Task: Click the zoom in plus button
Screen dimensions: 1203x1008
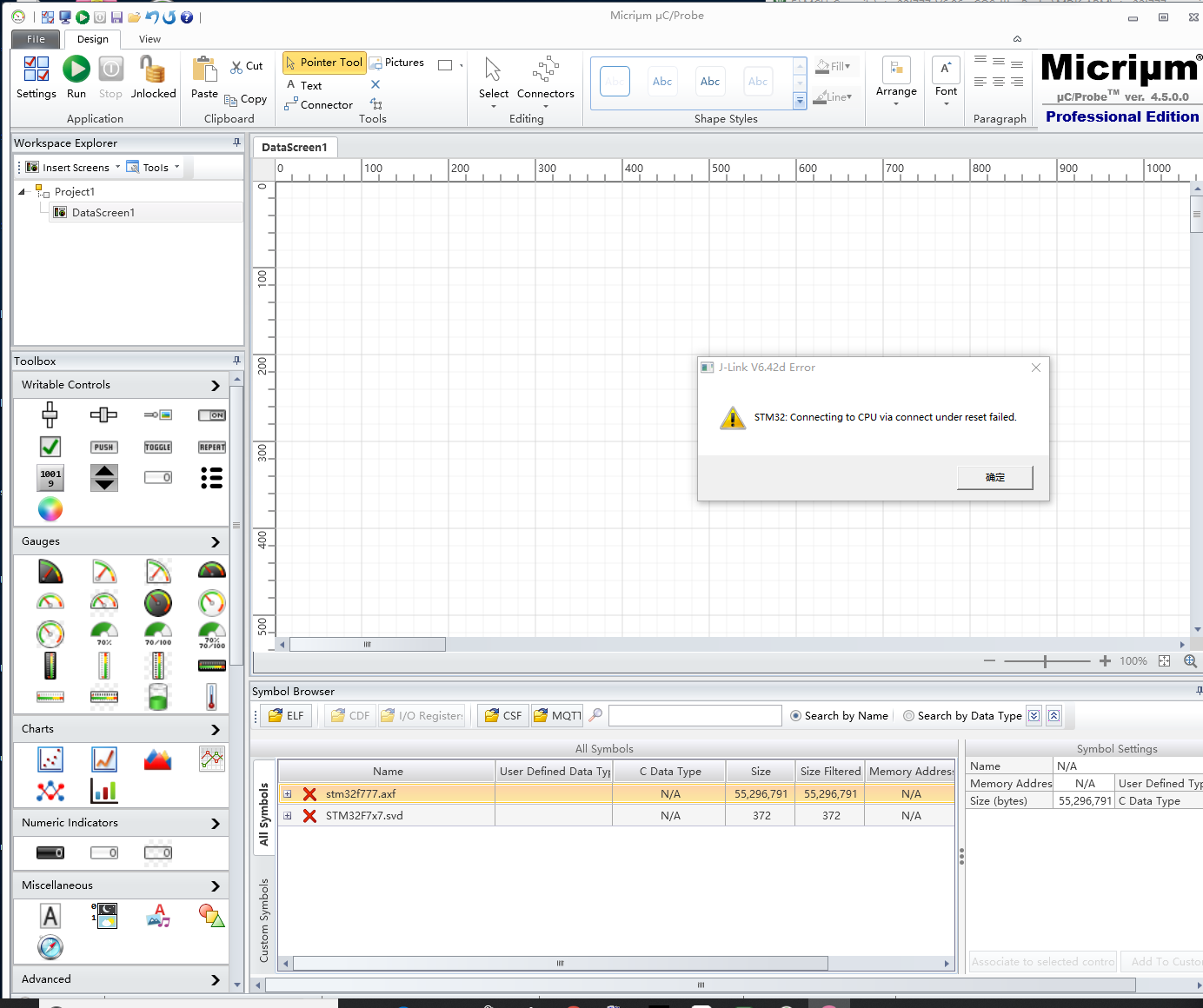Action: click(1105, 661)
